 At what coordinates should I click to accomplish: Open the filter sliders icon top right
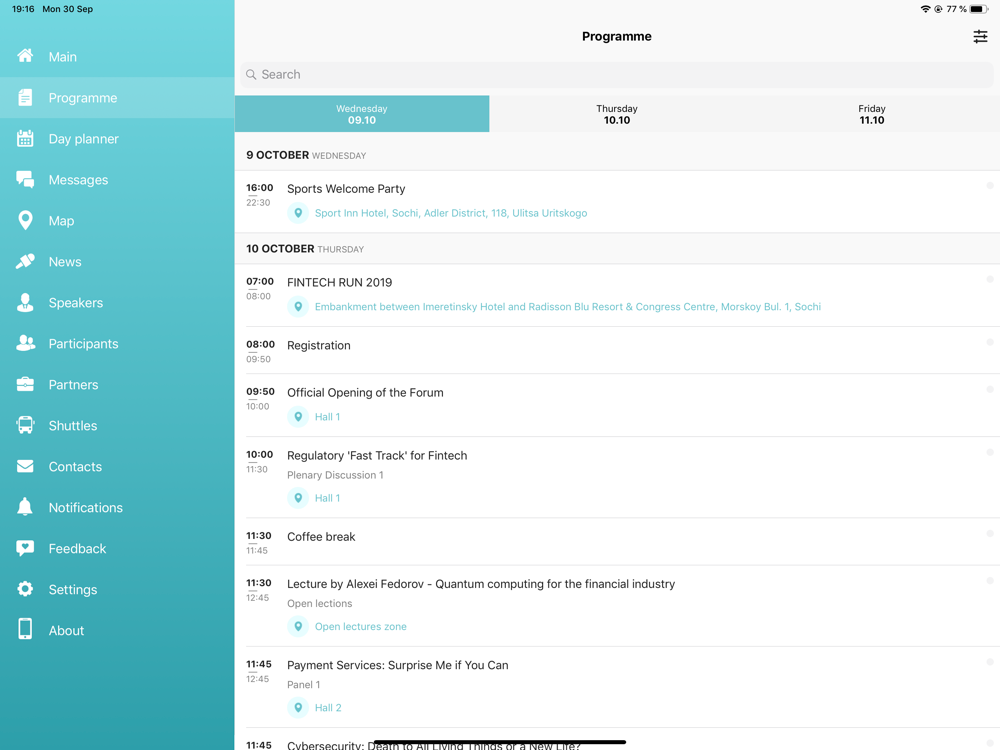point(980,37)
